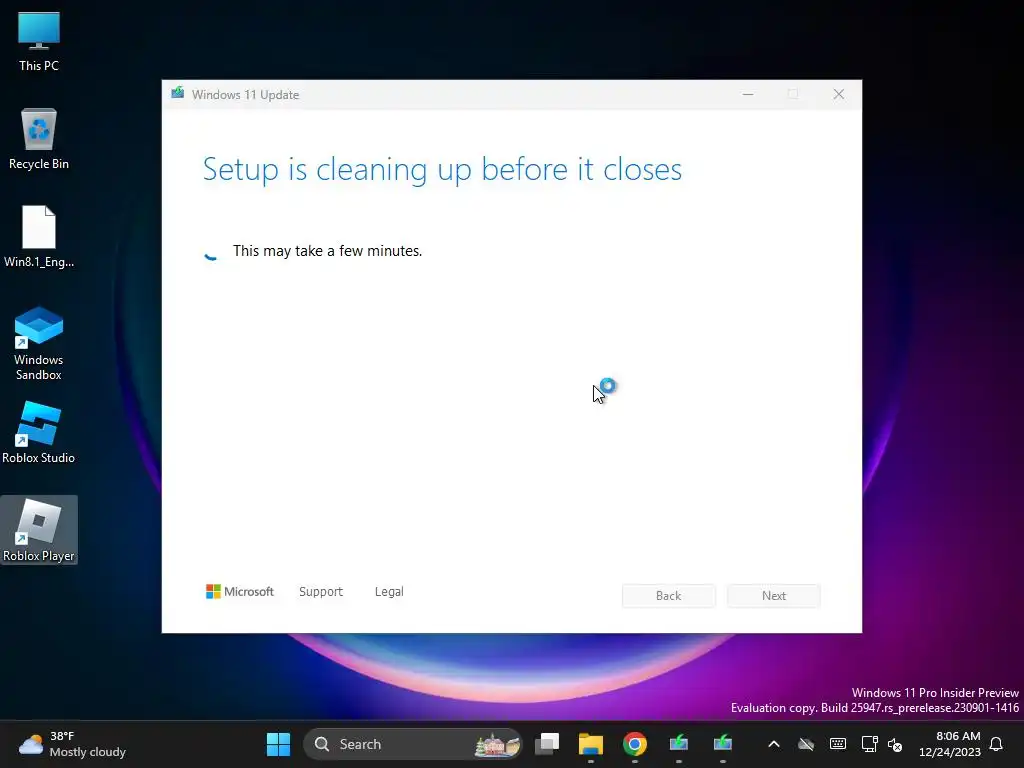Click the muted volume tray icon
Viewport: 1024px width, 768px height.
tap(895, 744)
